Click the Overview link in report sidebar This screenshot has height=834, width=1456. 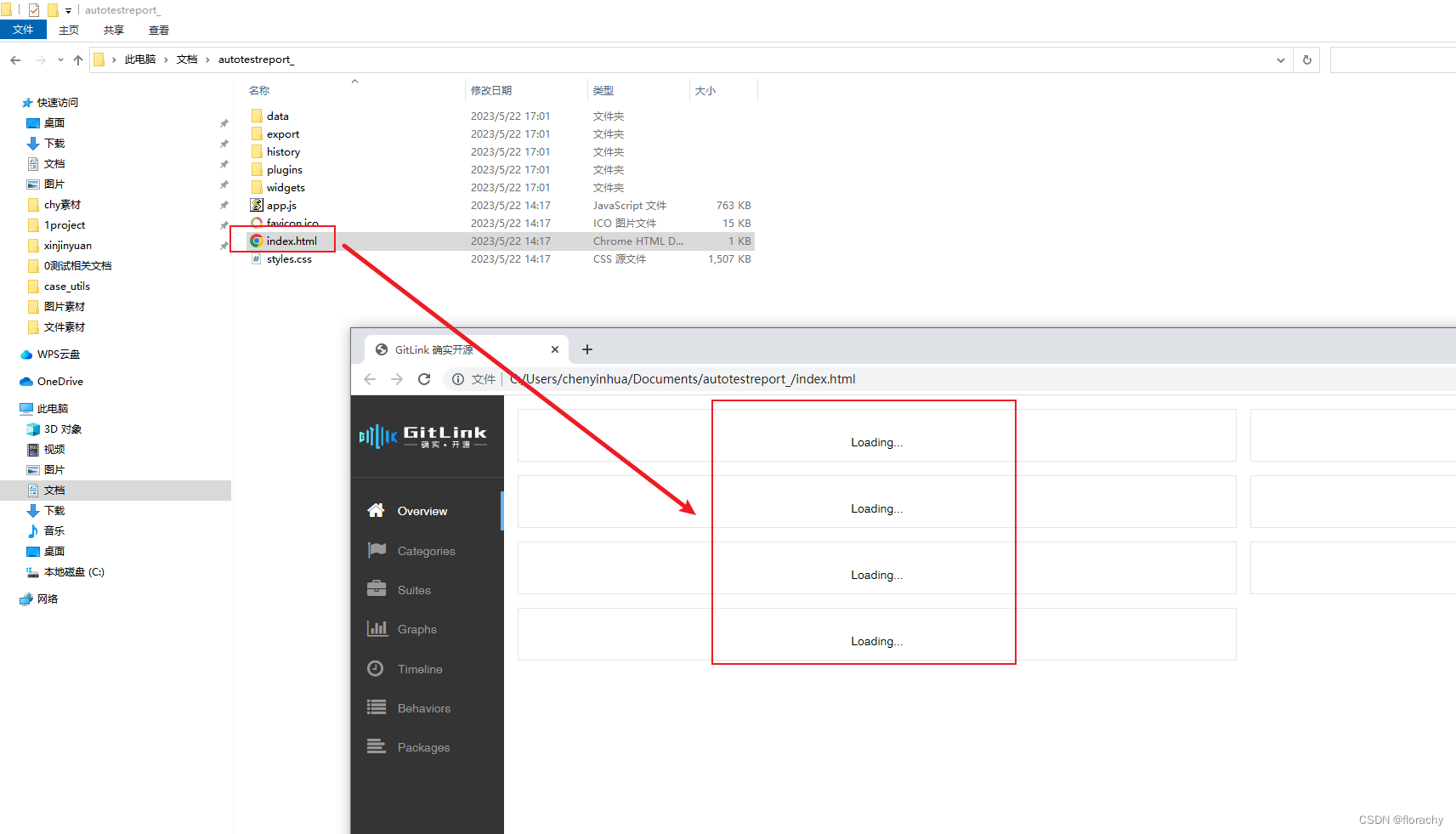click(x=422, y=511)
